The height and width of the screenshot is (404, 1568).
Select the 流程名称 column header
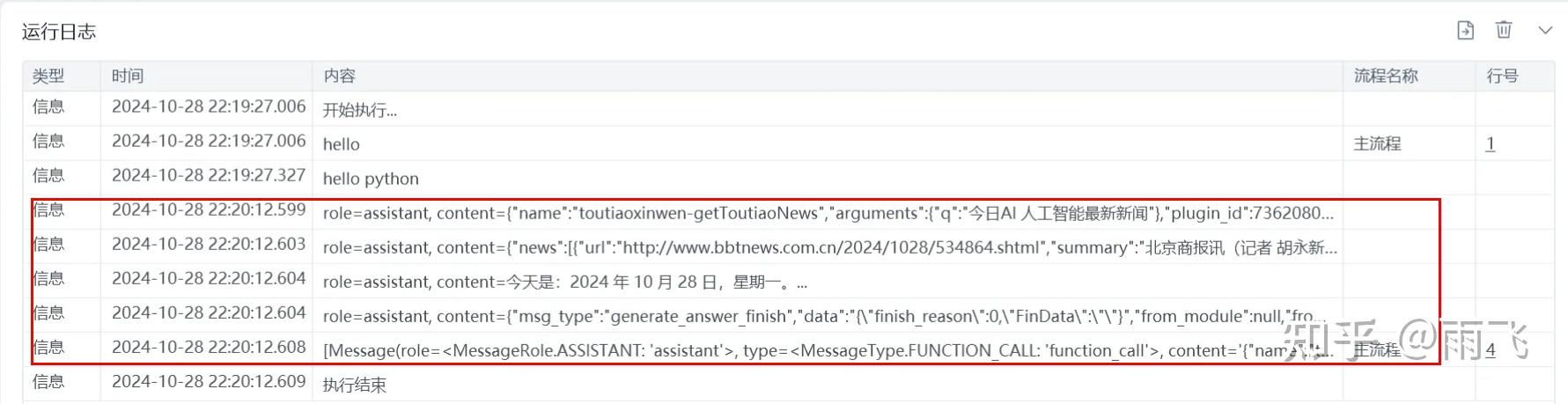tap(1386, 76)
